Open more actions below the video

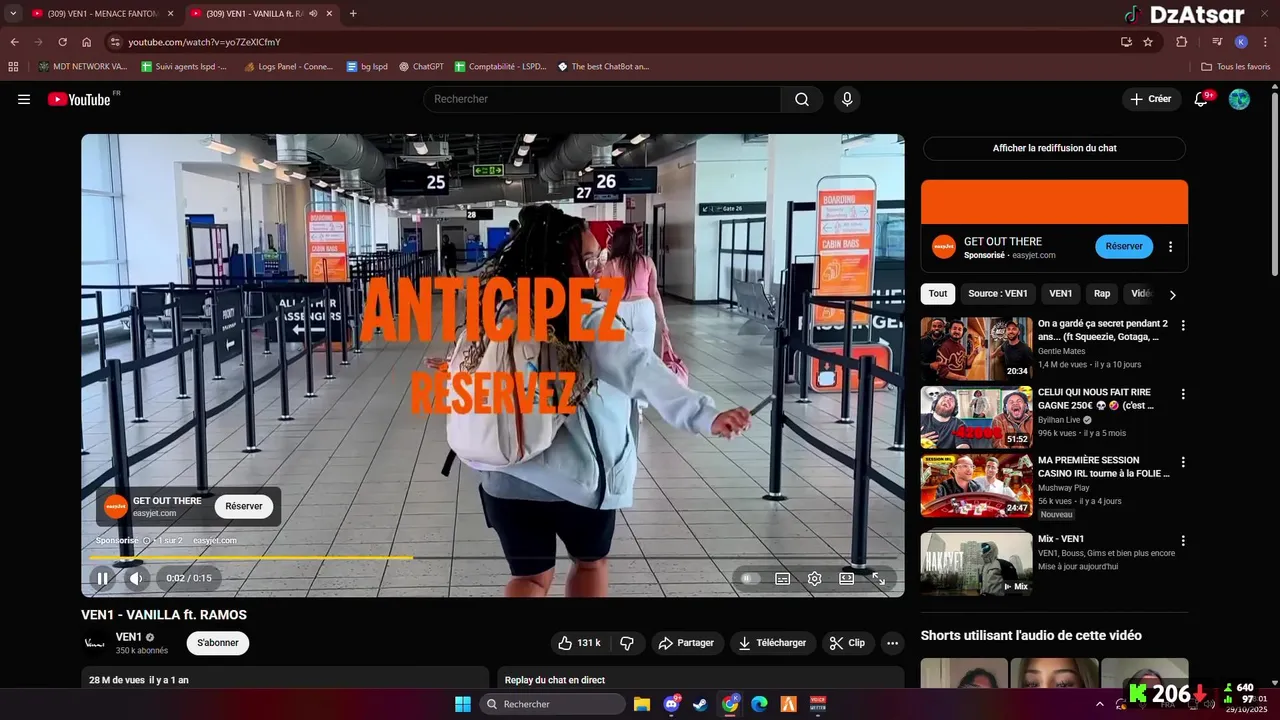892,643
